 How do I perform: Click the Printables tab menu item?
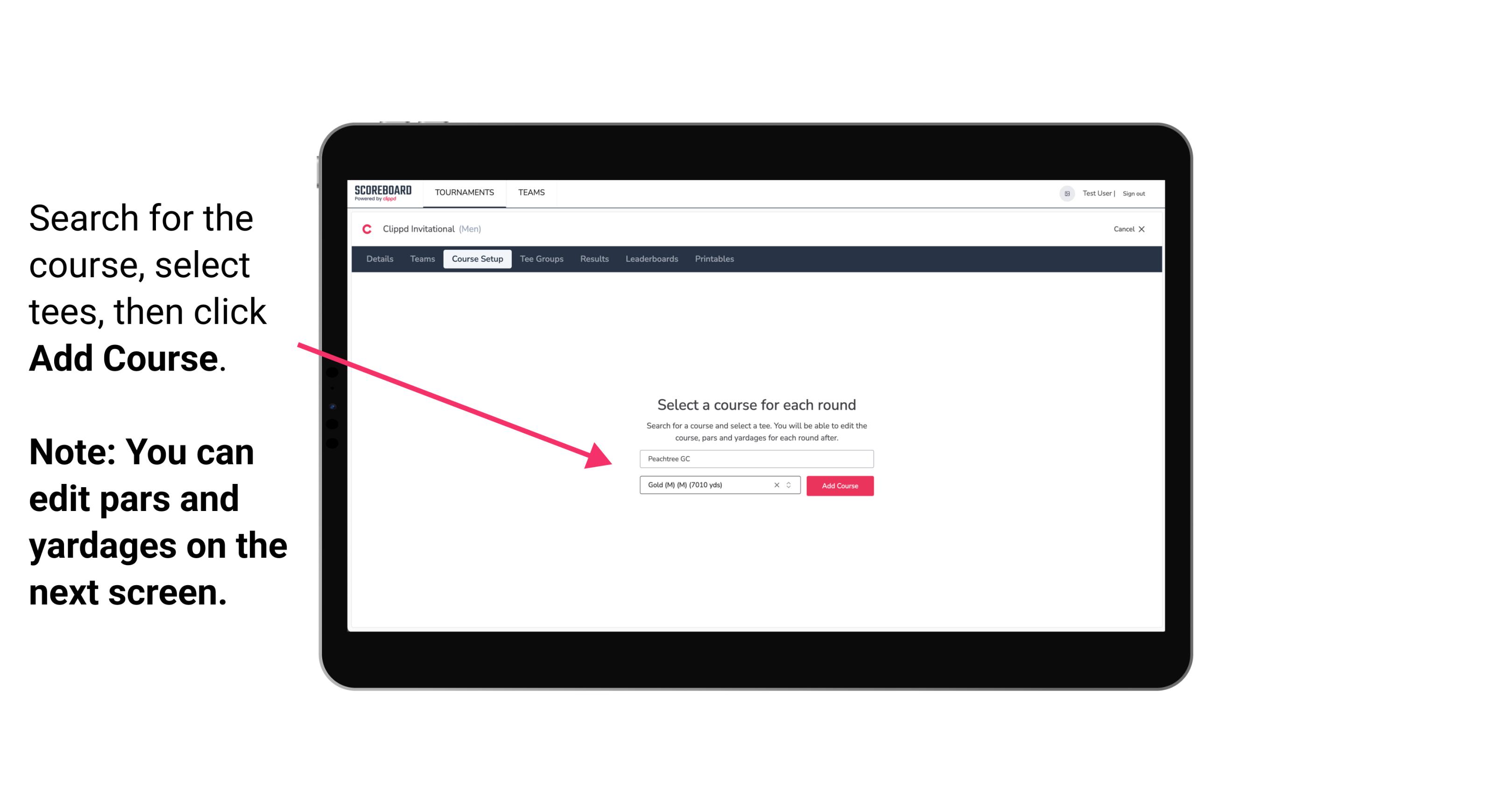click(715, 259)
